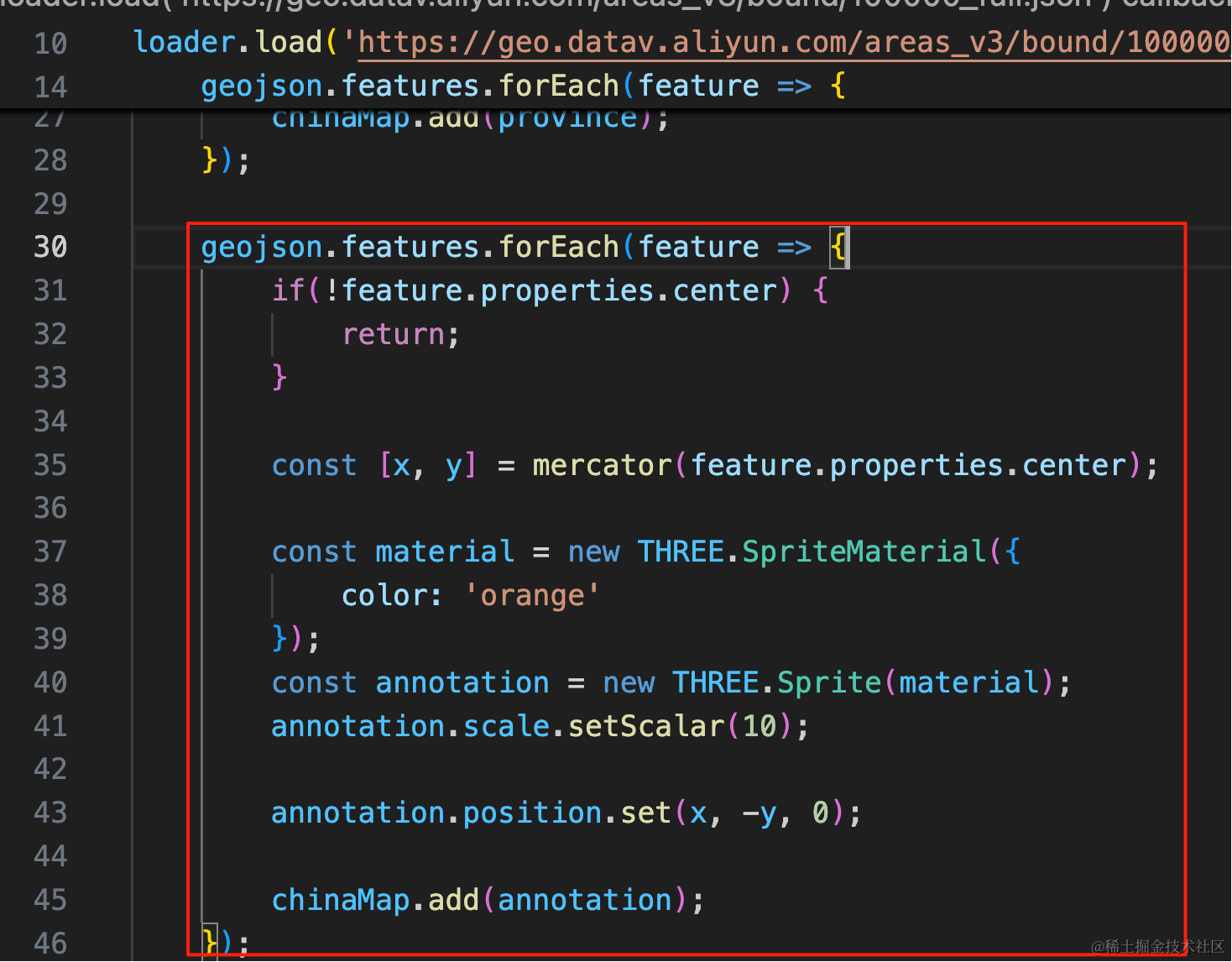Click line number 31
The width and height of the screenshot is (1232, 962).
tap(50, 290)
